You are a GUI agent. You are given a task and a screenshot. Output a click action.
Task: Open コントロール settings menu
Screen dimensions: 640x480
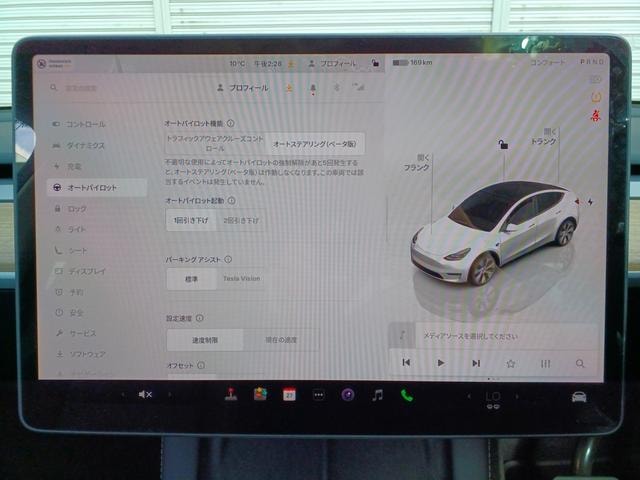coord(97,124)
